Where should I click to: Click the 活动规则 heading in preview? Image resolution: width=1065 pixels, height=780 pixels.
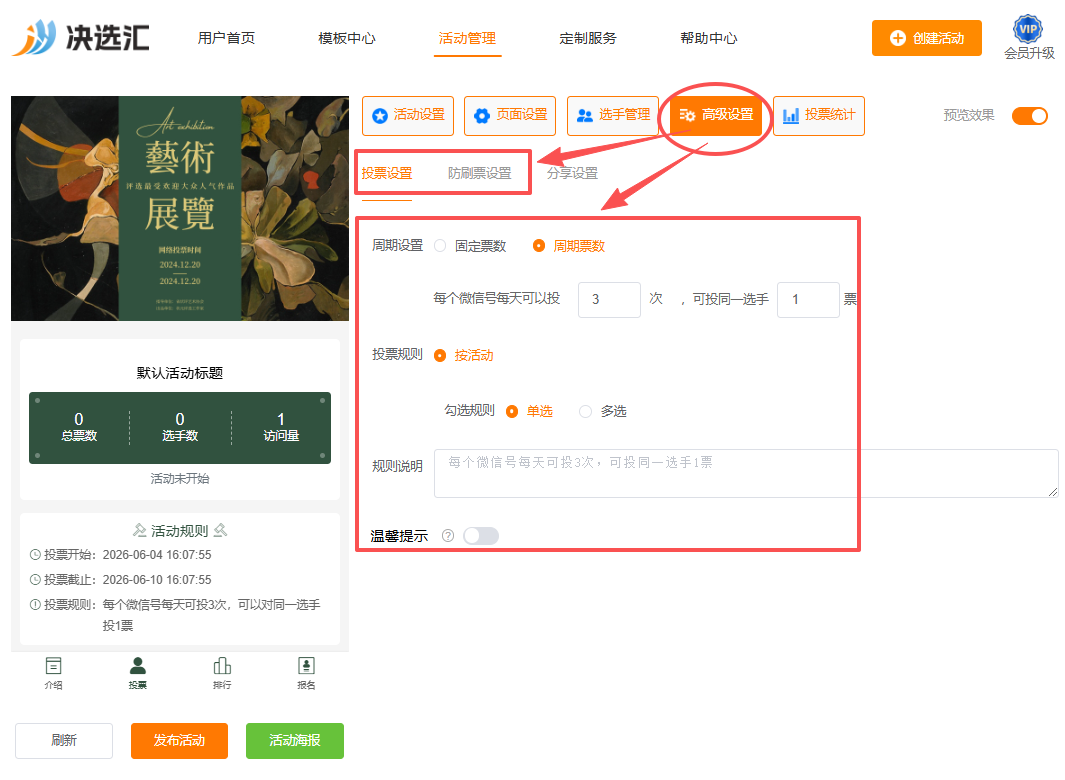coord(180,531)
